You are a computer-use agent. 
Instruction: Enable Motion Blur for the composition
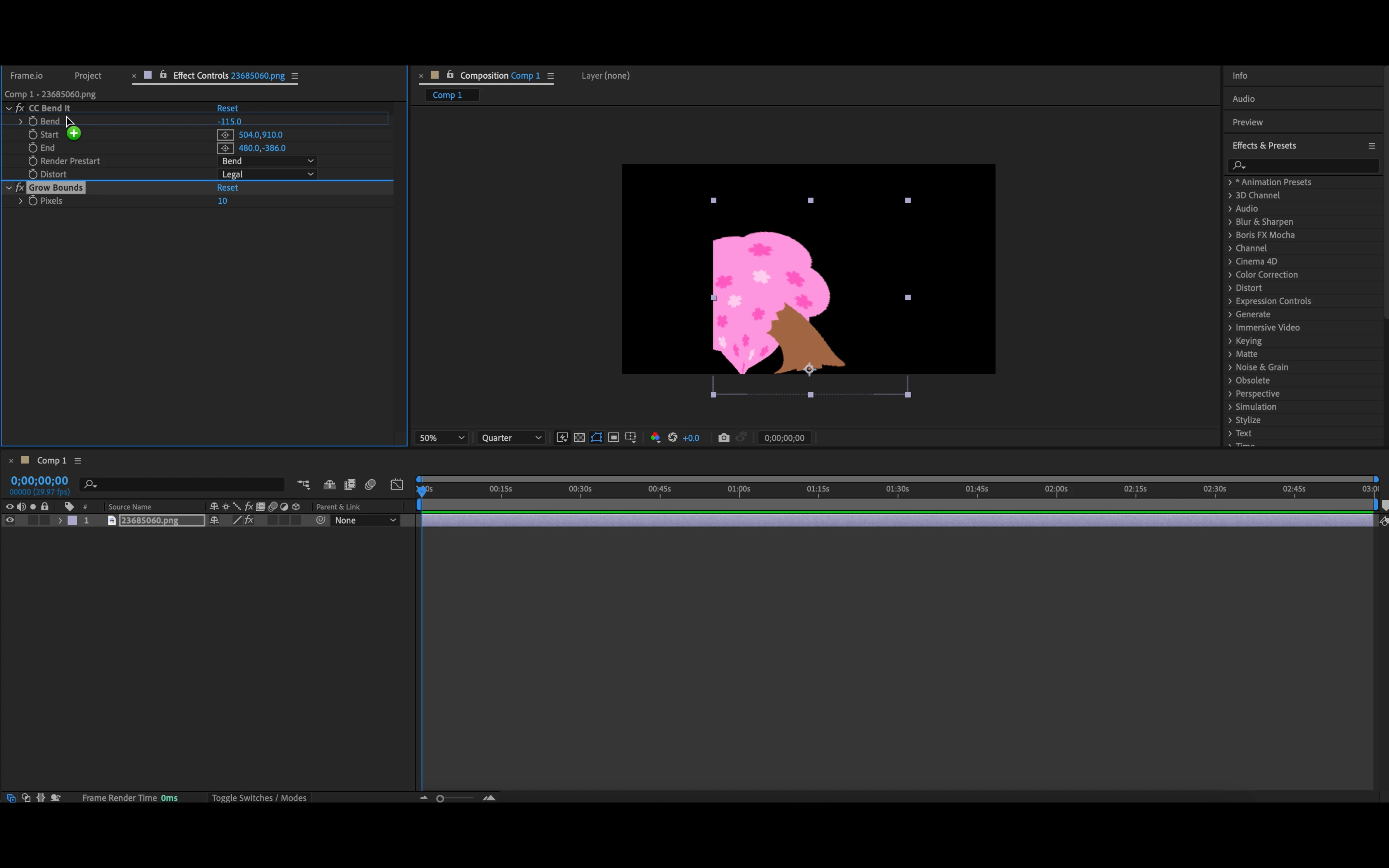point(370,484)
